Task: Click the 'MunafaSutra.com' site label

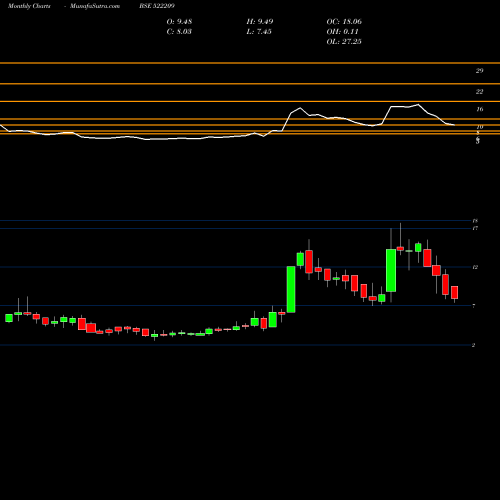Action: coord(95,6)
